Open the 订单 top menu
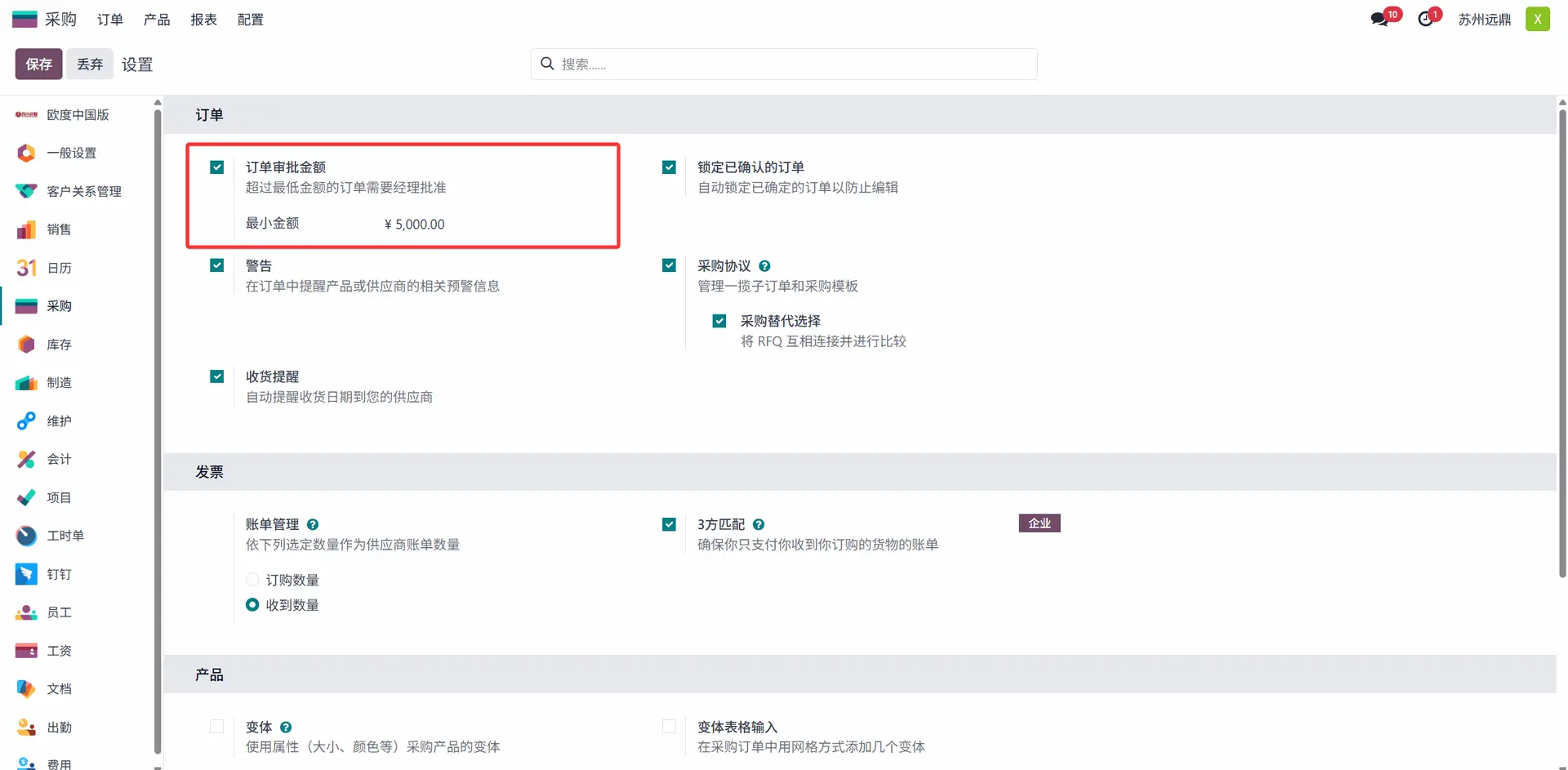1568x770 pixels. pyautogui.click(x=109, y=20)
